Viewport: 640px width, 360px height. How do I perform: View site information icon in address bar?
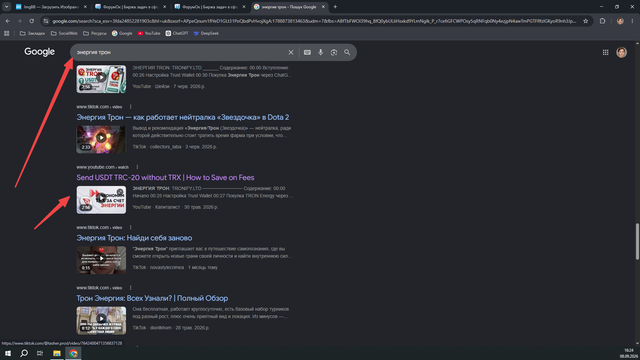(46, 21)
